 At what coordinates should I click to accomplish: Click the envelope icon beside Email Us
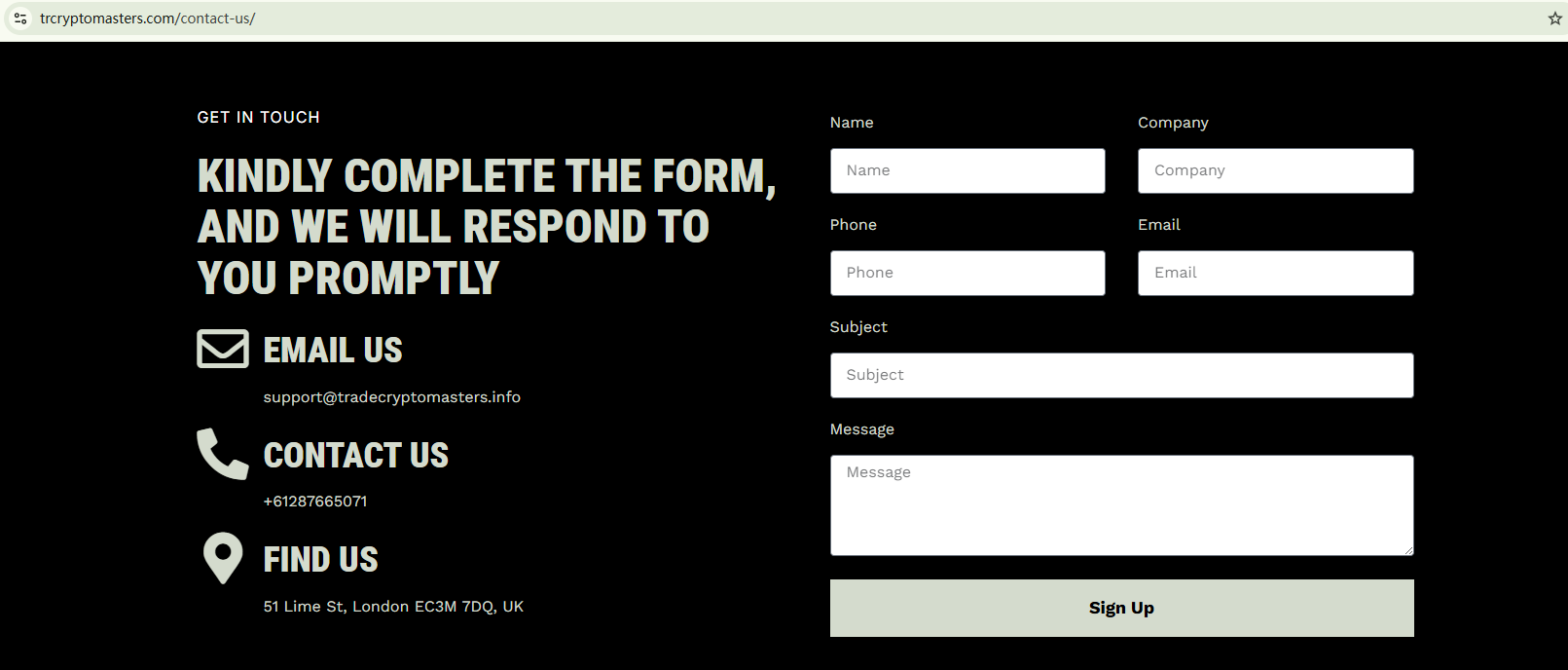coord(223,349)
